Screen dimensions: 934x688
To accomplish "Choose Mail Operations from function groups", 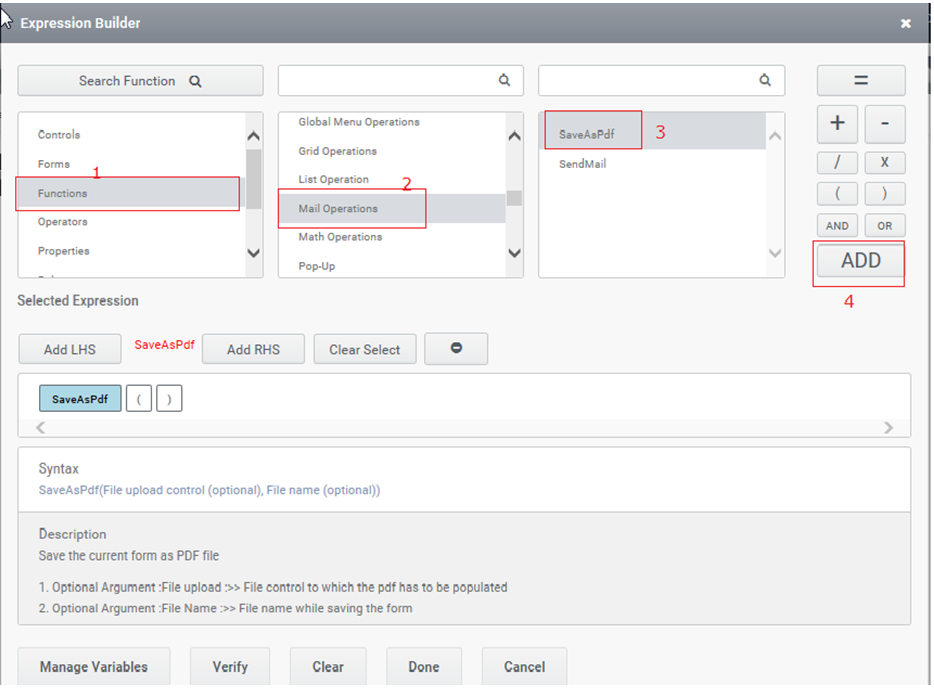I will pos(338,209).
